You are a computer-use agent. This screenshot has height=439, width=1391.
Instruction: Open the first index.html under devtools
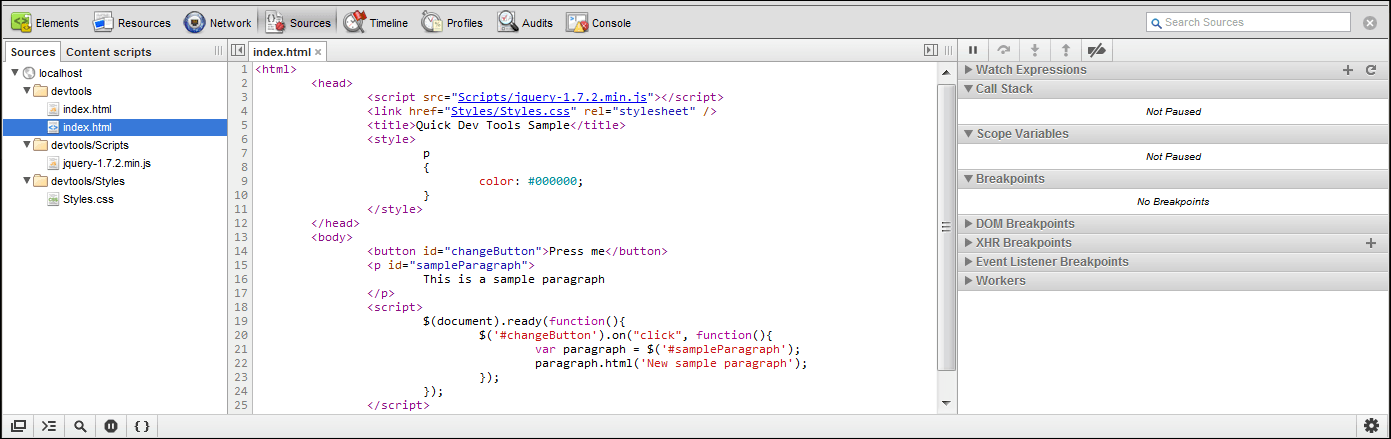(x=87, y=109)
